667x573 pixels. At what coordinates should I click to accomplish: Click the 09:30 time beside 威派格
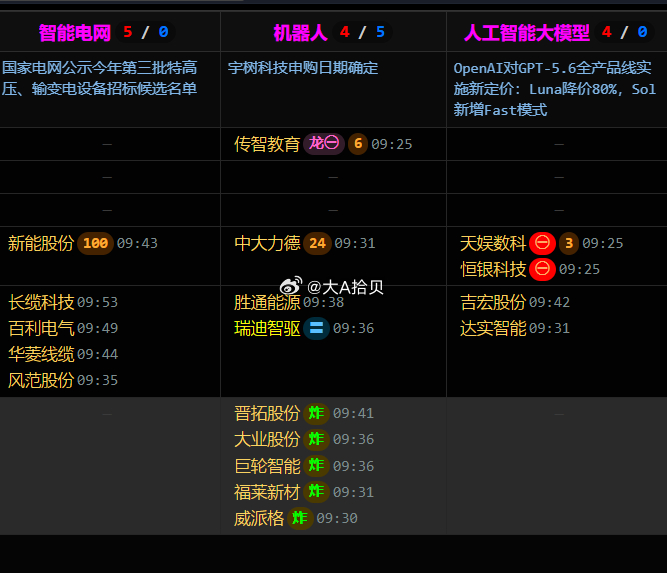tap(337, 519)
